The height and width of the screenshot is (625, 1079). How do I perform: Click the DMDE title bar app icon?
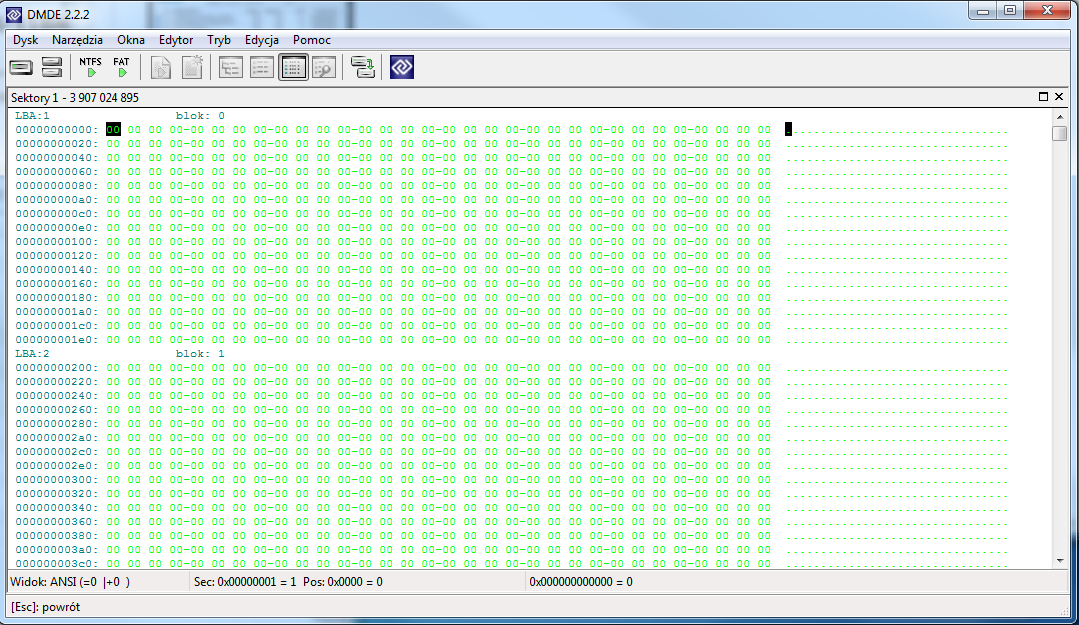(x=14, y=14)
